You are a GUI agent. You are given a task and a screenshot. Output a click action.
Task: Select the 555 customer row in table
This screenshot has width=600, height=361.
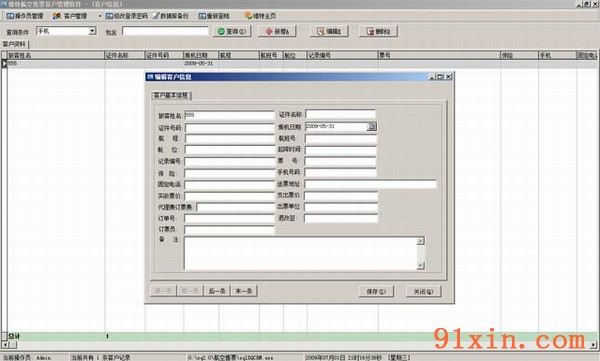pos(300,64)
